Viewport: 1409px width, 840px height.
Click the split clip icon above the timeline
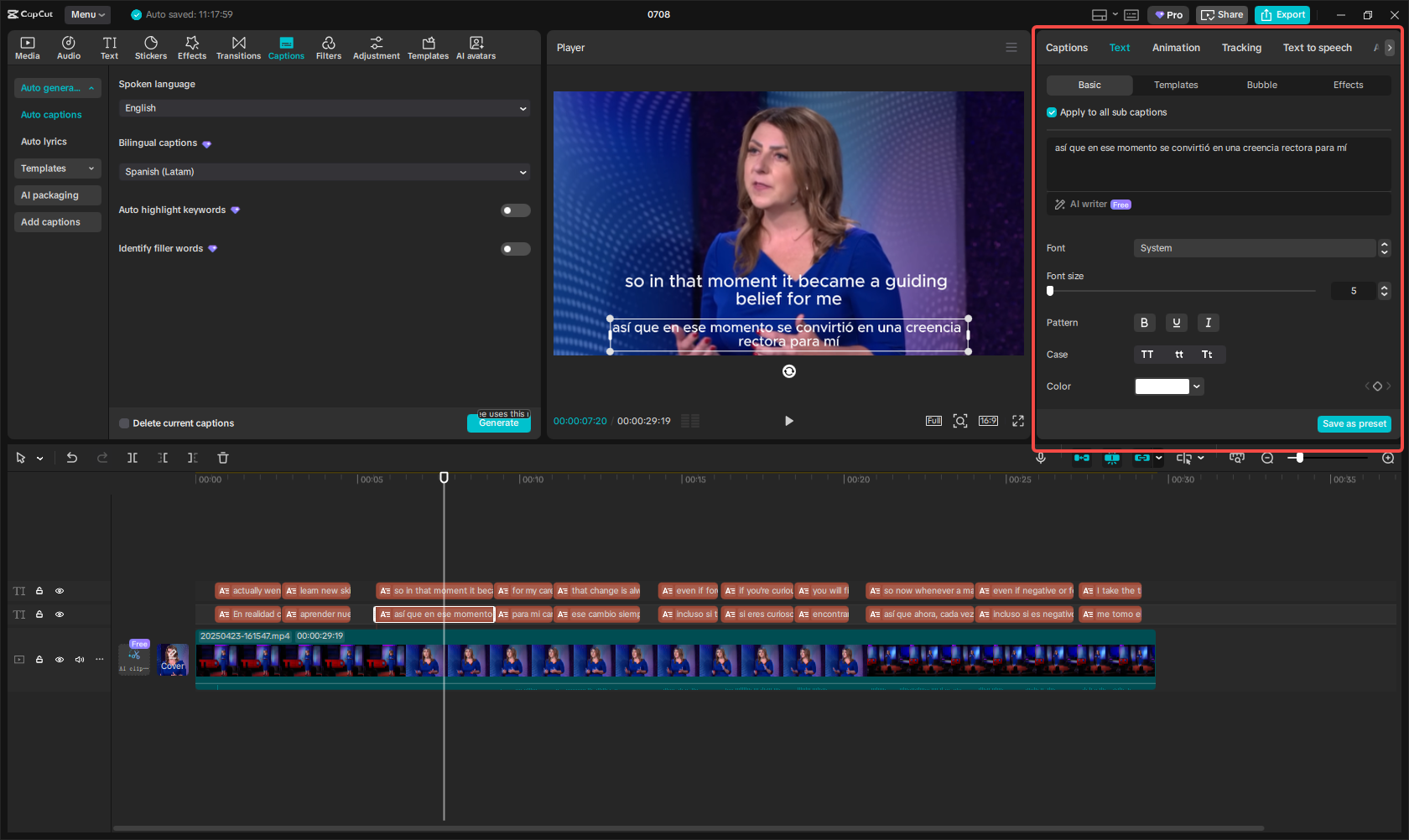coord(133,458)
